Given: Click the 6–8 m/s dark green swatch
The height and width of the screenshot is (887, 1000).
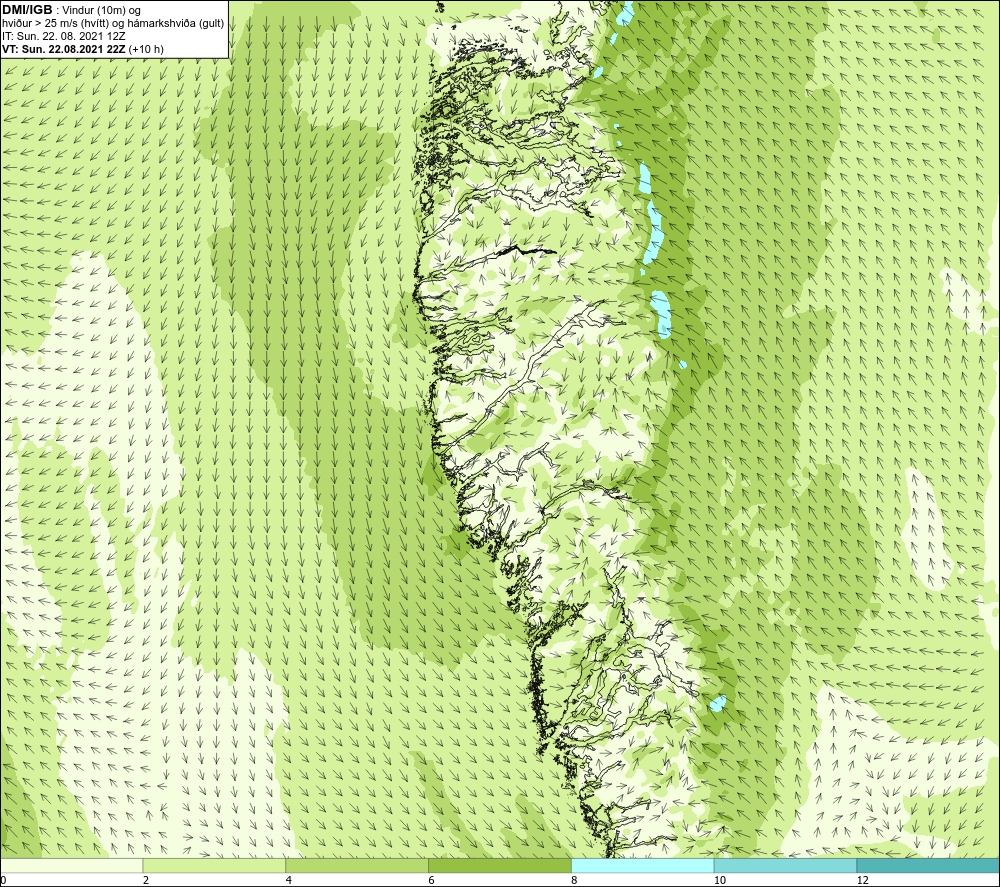Looking at the screenshot, I should click(x=500, y=865).
